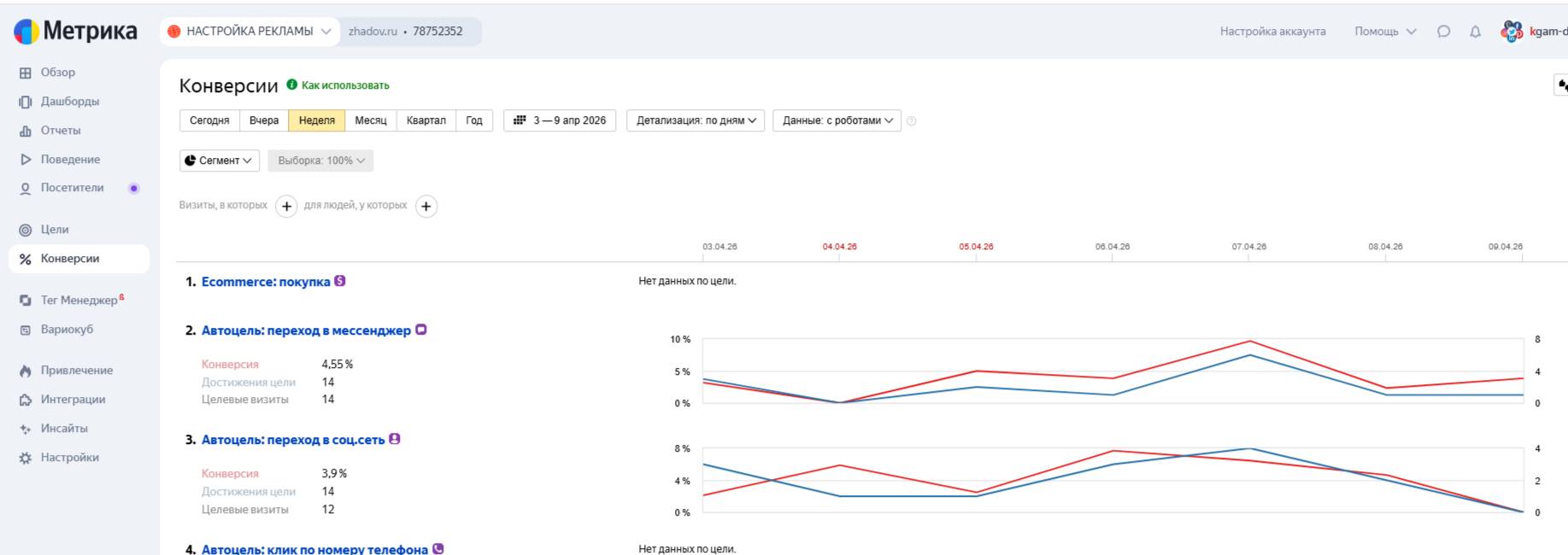Click the plus icon after 'для людей, у которых'

(x=426, y=206)
